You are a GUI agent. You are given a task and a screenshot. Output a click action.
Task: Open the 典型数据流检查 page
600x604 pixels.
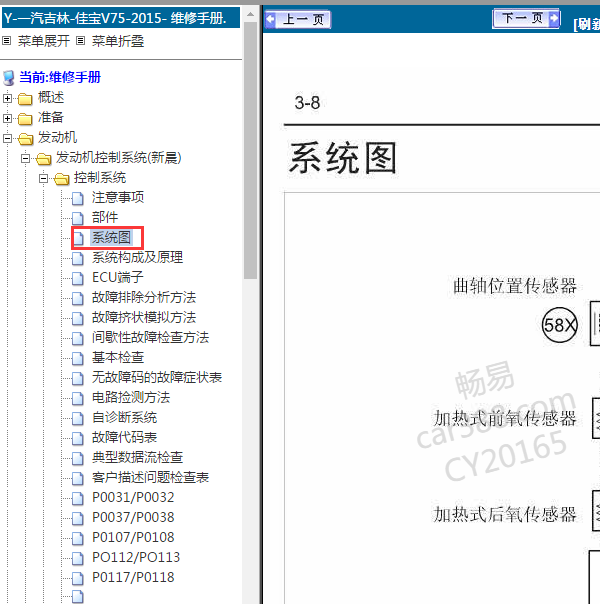[x=137, y=458]
